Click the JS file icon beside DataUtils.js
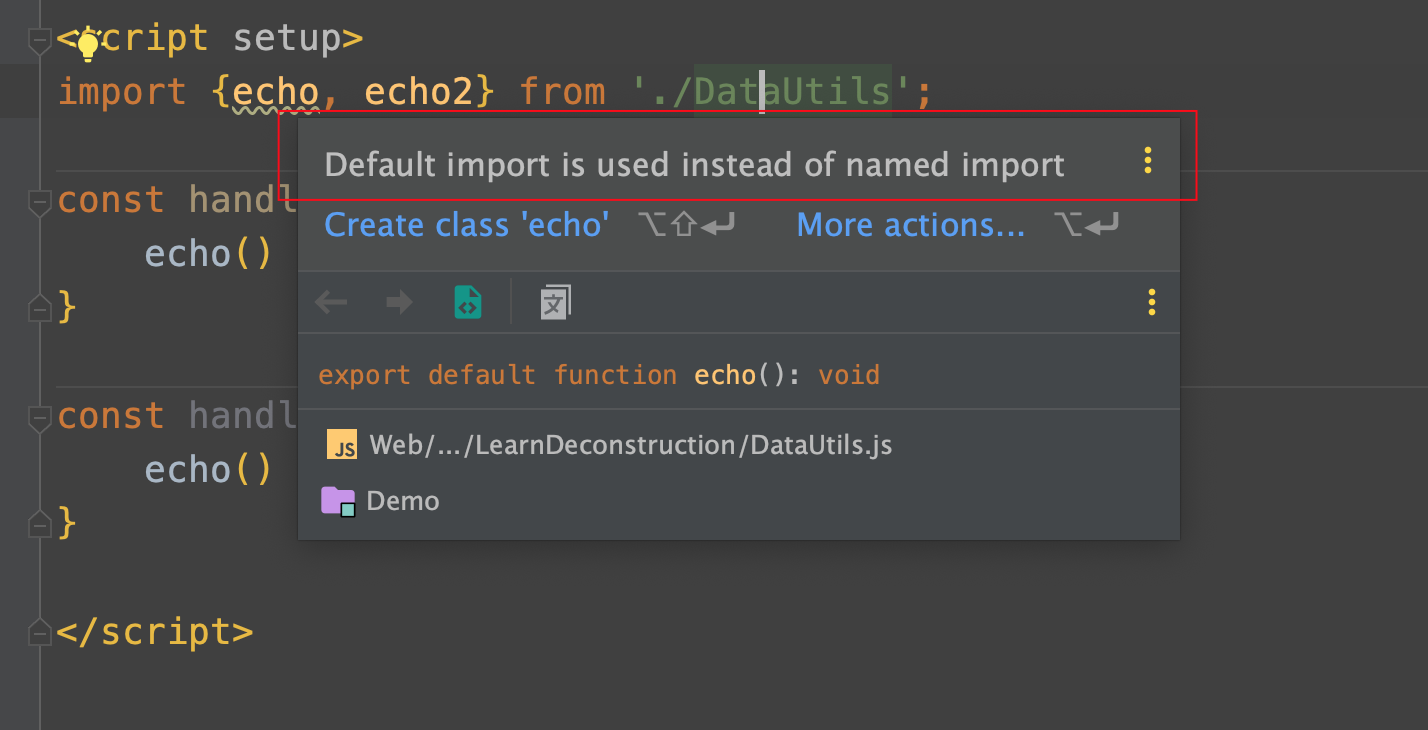The image size is (1428, 730). tap(342, 444)
